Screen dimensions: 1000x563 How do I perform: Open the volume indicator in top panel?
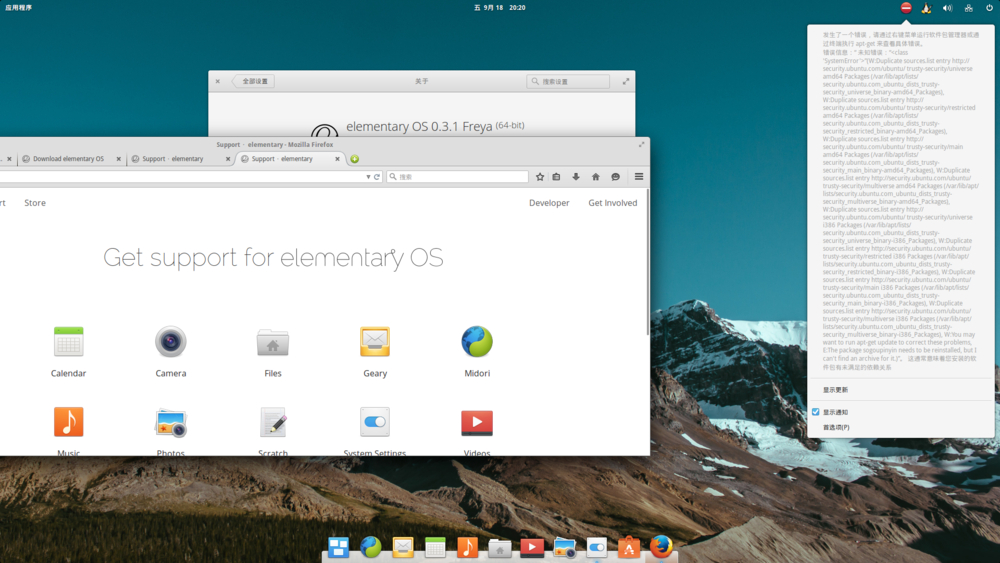tap(948, 8)
